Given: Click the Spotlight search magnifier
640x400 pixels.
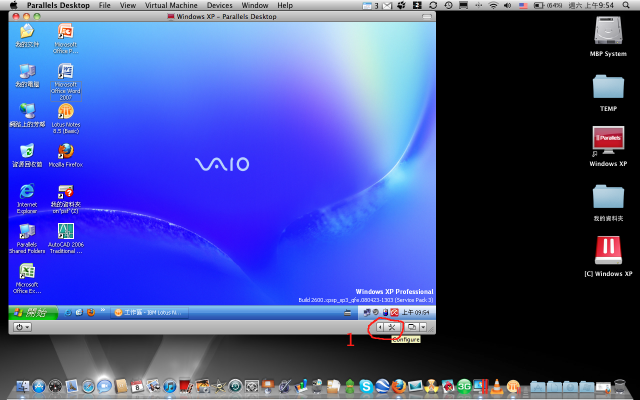Looking at the screenshot, I should 626,5.
